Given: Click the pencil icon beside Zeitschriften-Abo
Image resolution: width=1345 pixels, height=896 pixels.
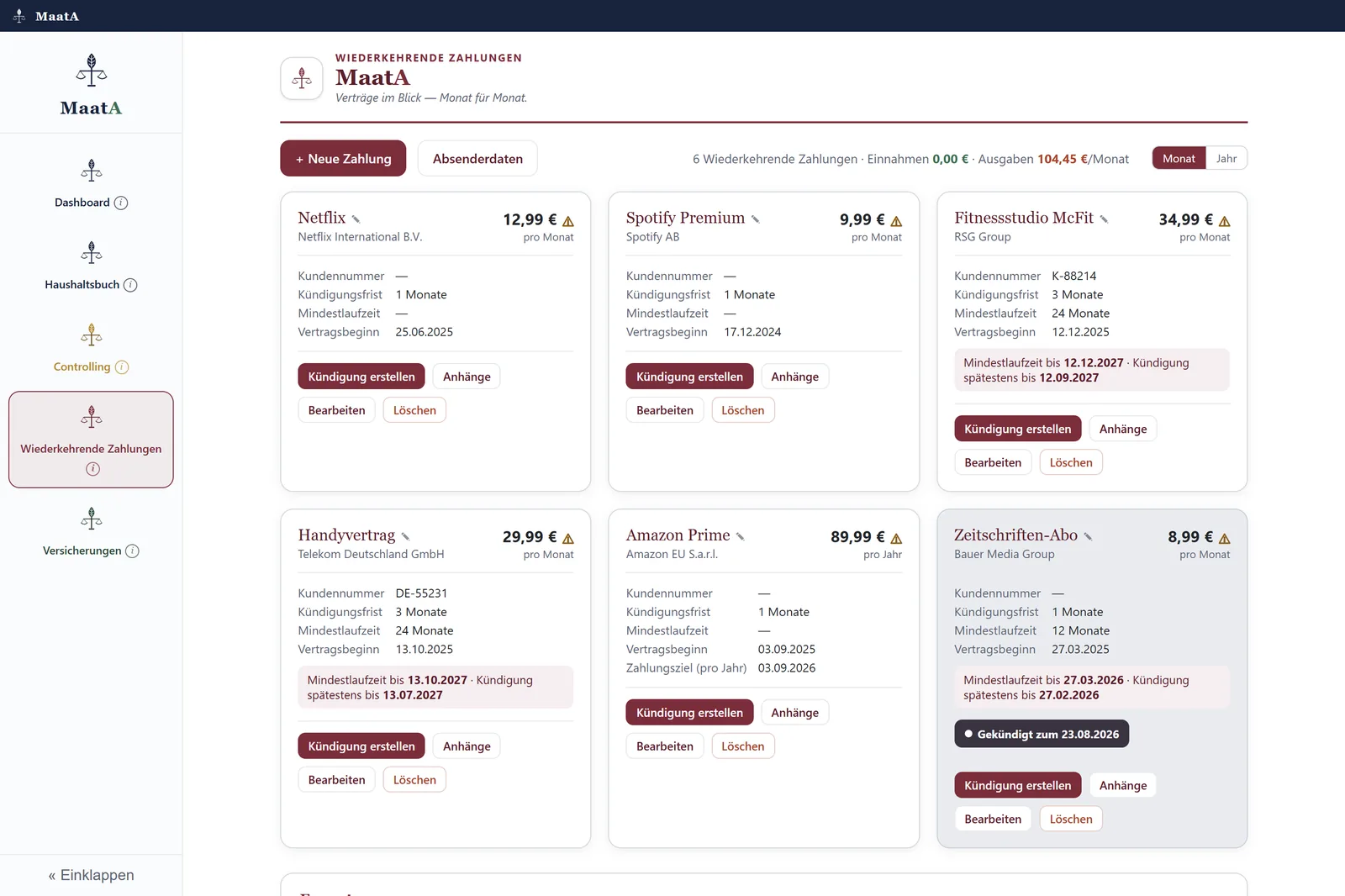Looking at the screenshot, I should (1088, 536).
